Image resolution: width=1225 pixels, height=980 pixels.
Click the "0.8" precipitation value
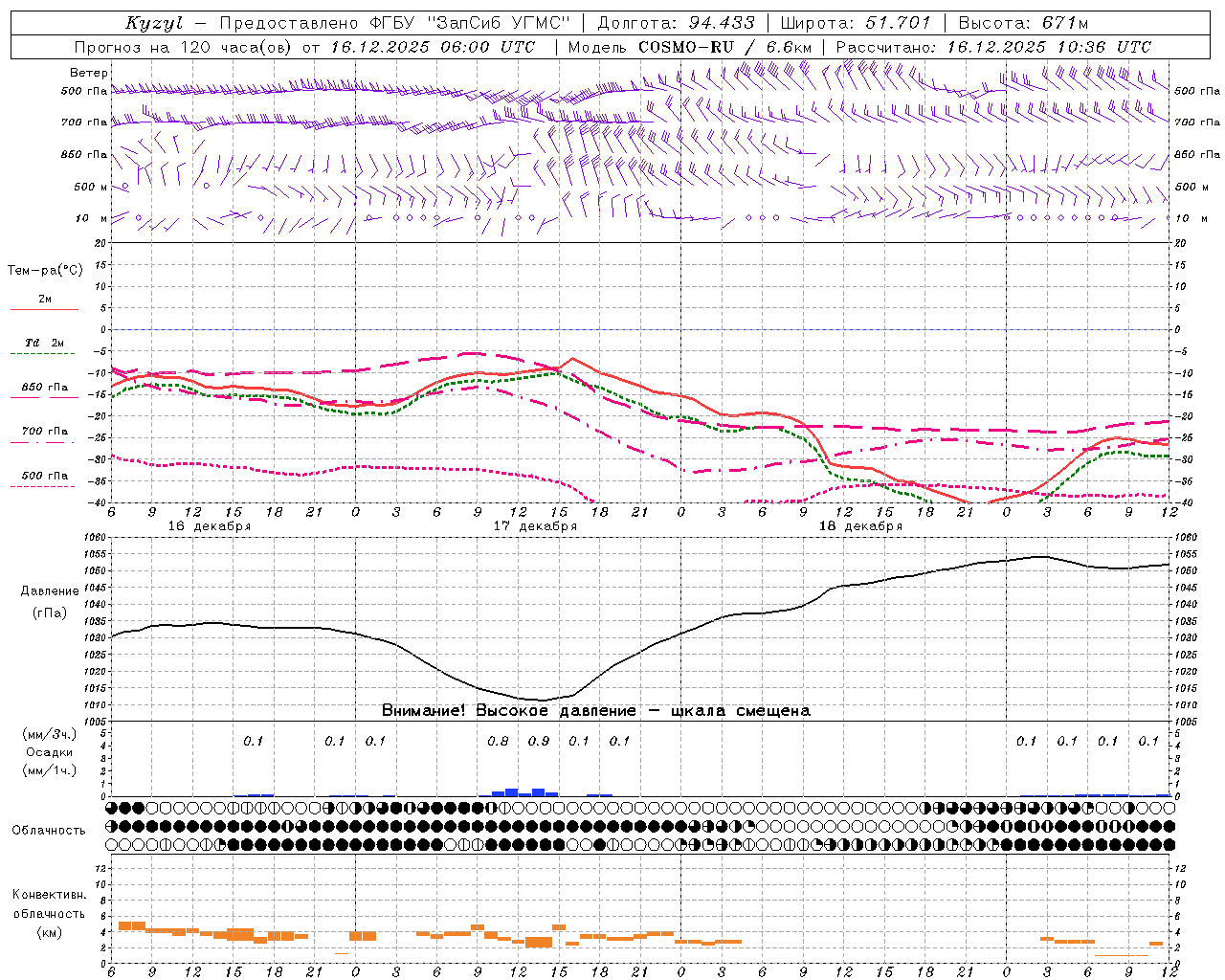coord(498,741)
